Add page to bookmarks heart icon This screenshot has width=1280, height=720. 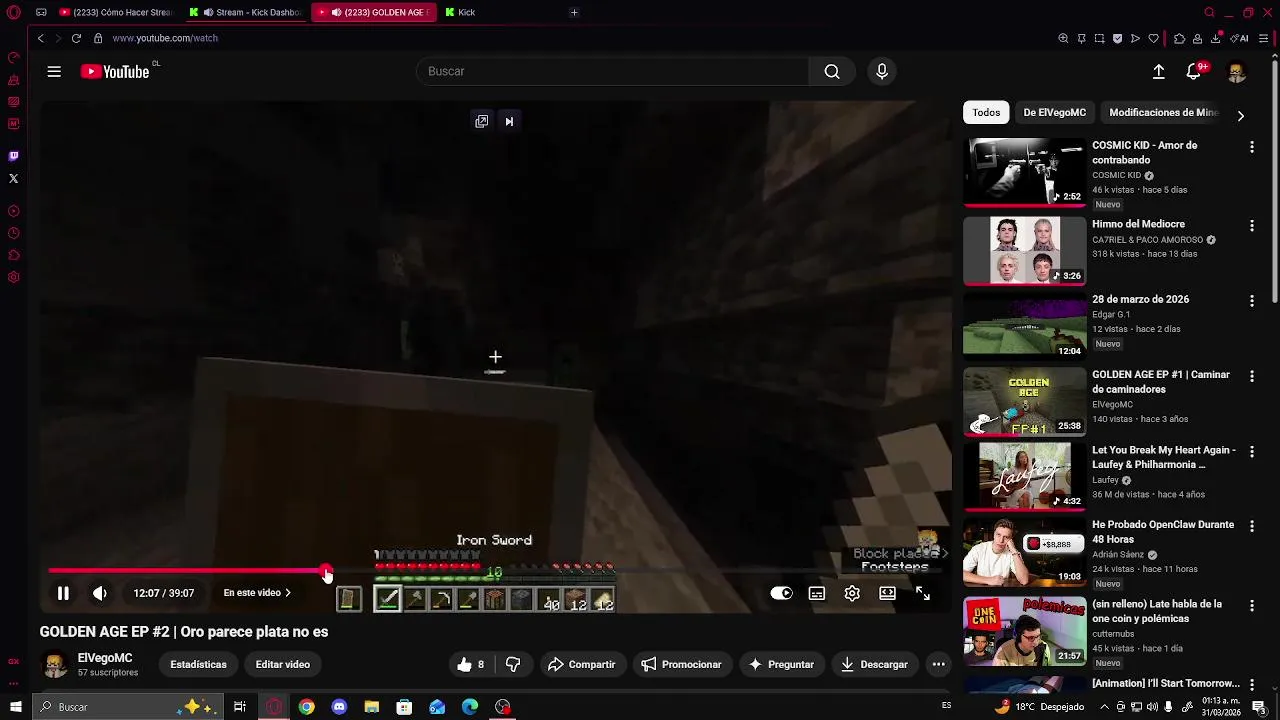[x=1153, y=38]
